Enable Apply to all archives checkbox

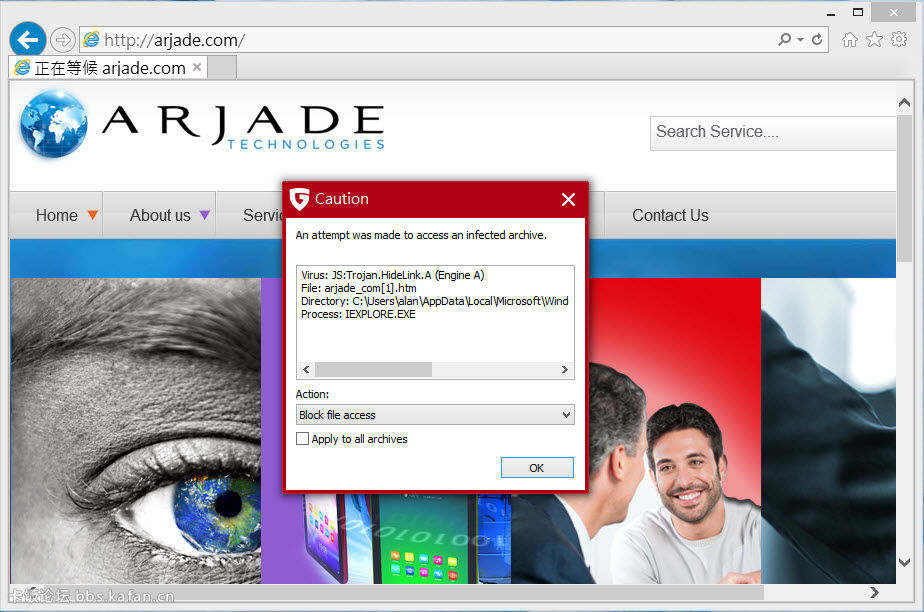(302, 439)
